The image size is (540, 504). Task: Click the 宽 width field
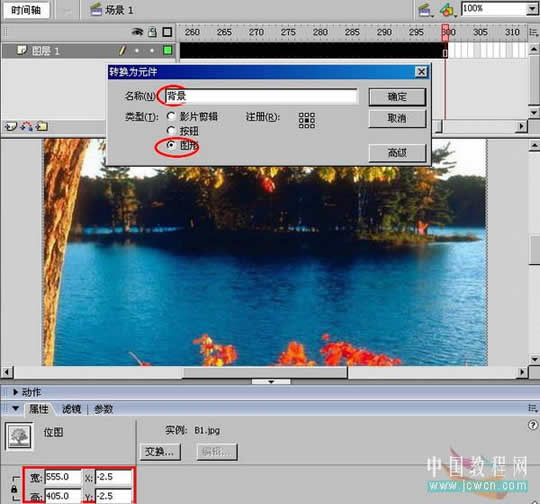63,477
